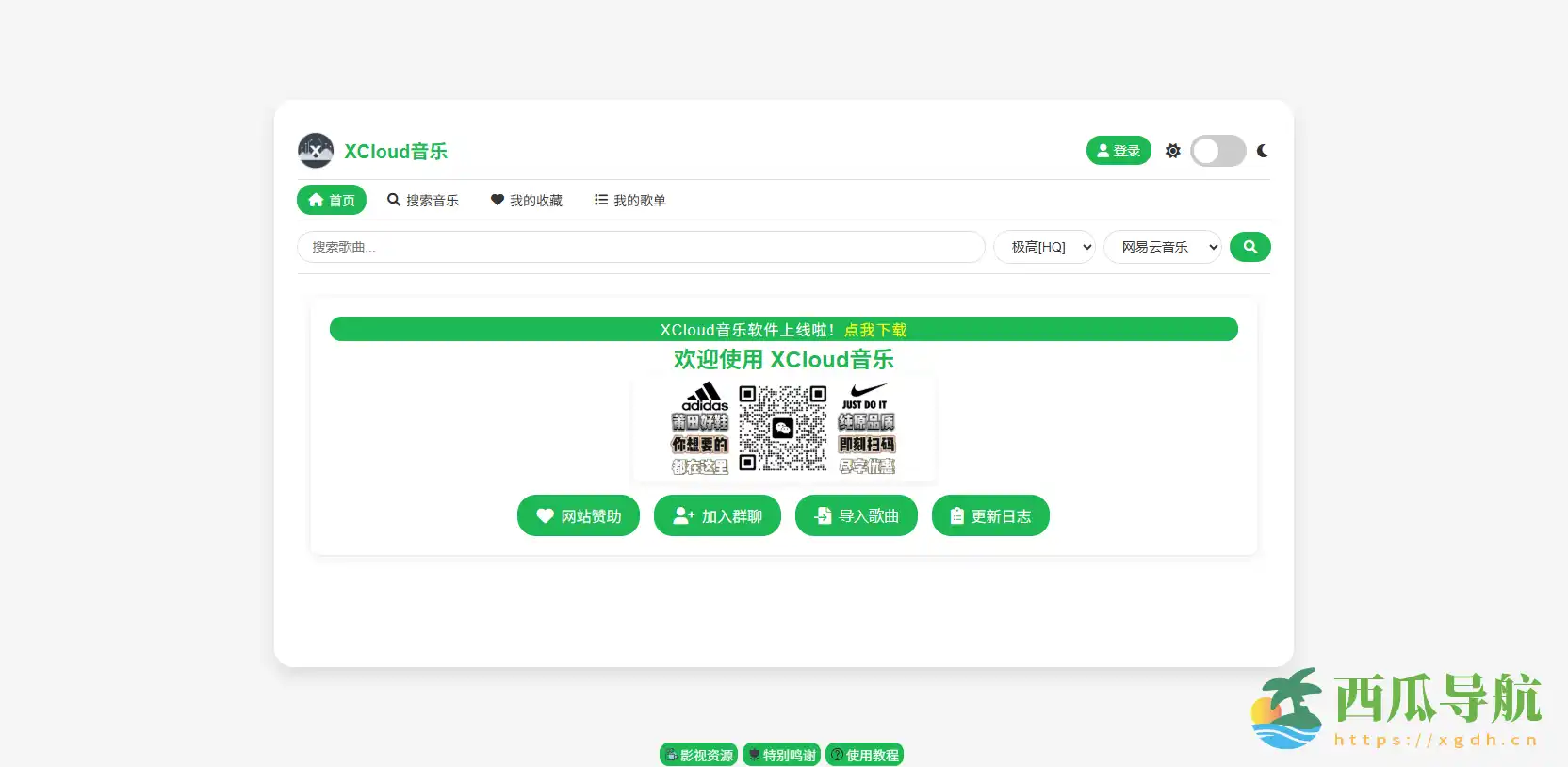The height and width of the screenshot is (767, 1568).
Task: Click the 点我下载 download link
Action: (x=875, y=330)
